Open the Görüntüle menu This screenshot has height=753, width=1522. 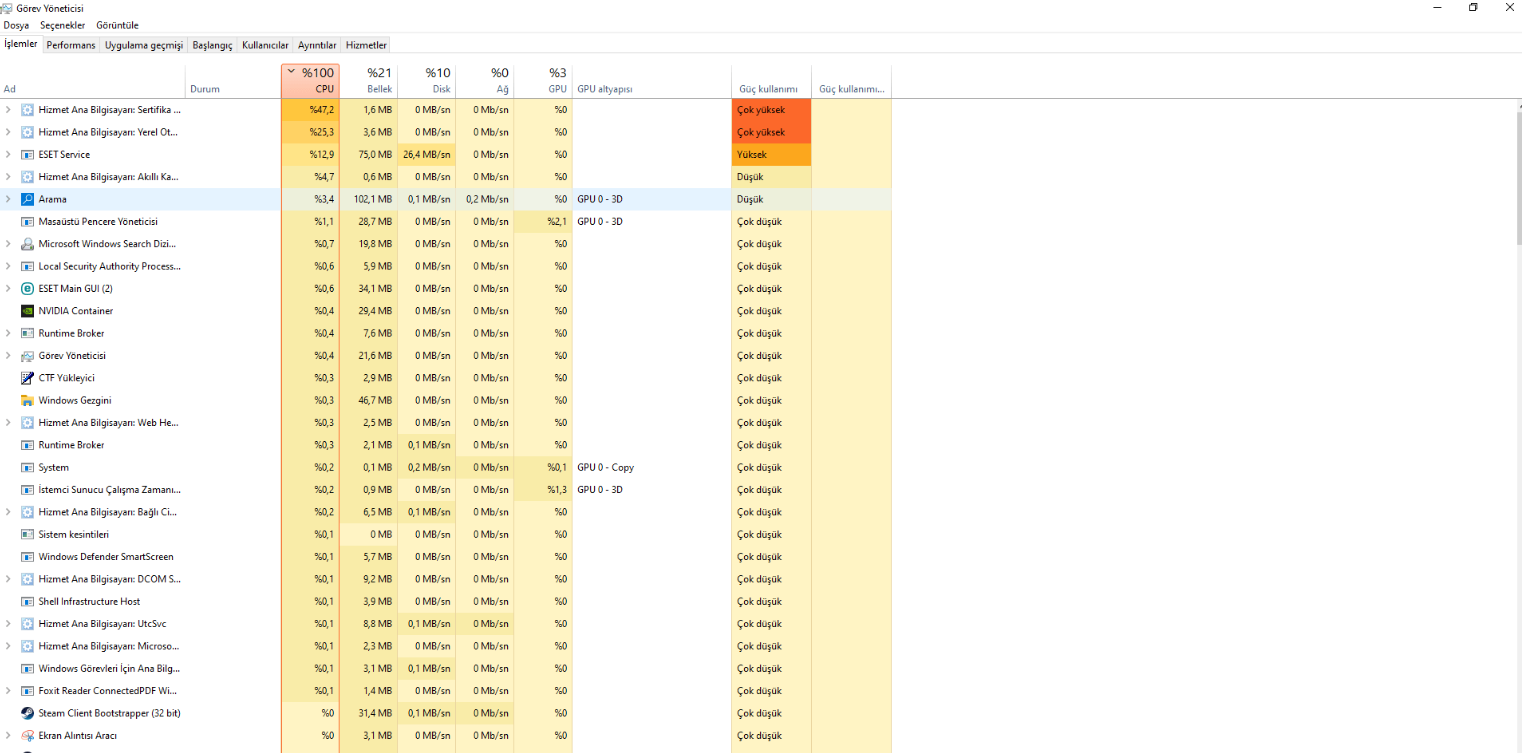coord(117,25)
